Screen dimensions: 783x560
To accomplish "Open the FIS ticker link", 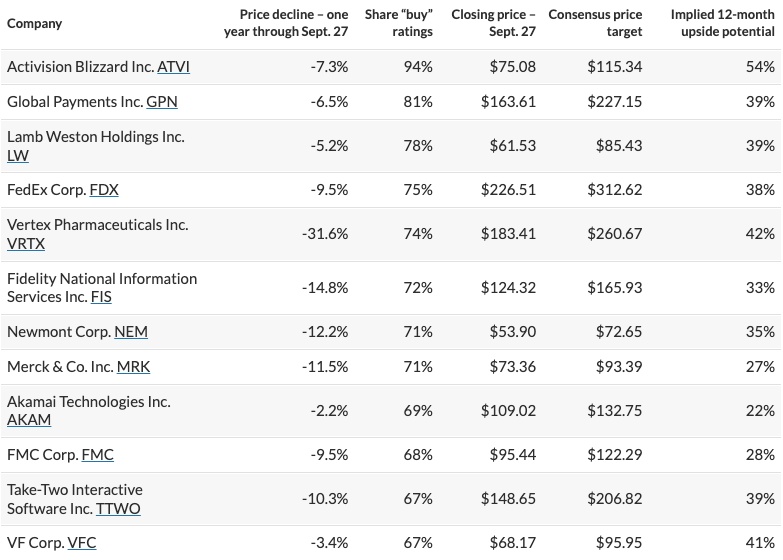I will 101,297.
